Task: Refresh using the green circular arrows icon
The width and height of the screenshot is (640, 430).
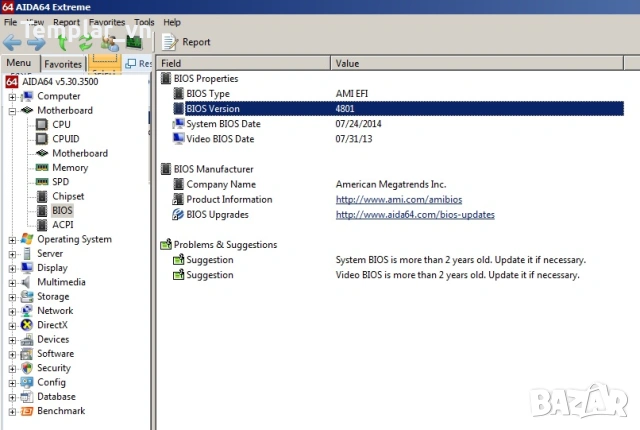Action: pyautogui.click(x=86, y=42)
